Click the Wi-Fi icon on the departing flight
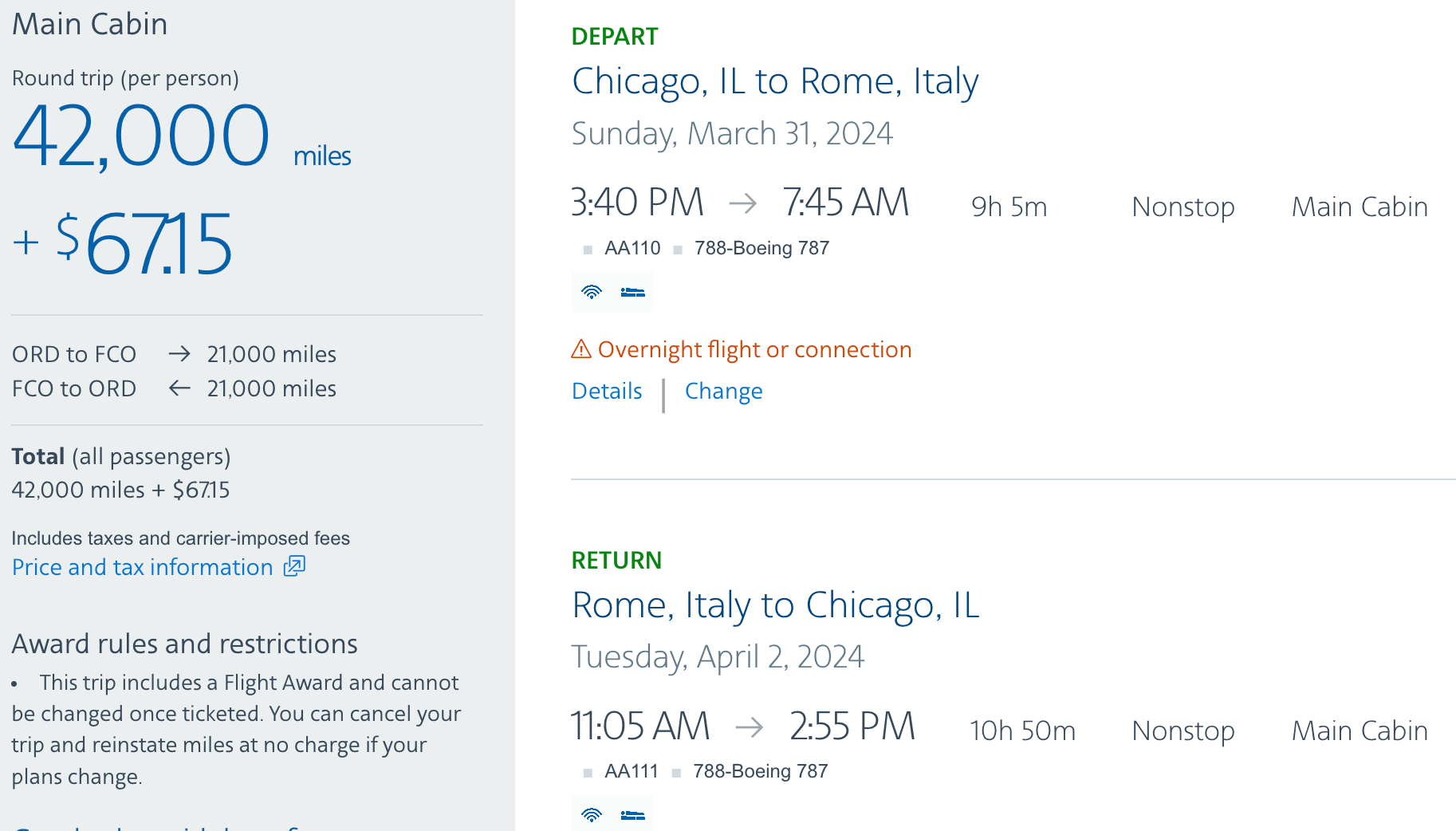The height and width of the screenshot is (831, 1456). (591, 291)
